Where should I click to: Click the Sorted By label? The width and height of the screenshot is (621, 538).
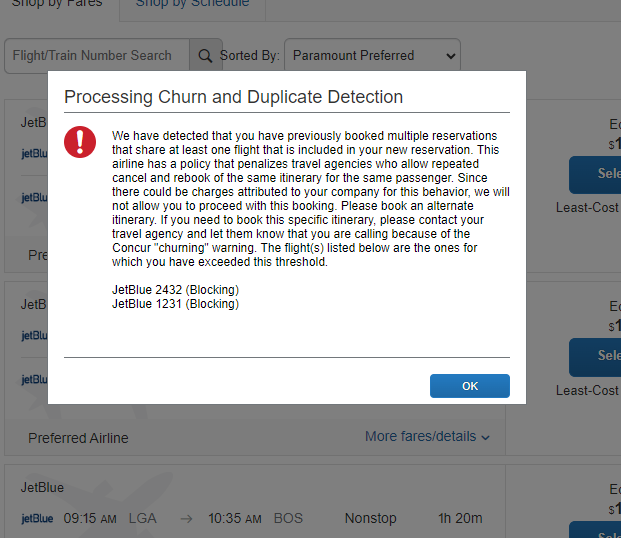click(250, 55)
